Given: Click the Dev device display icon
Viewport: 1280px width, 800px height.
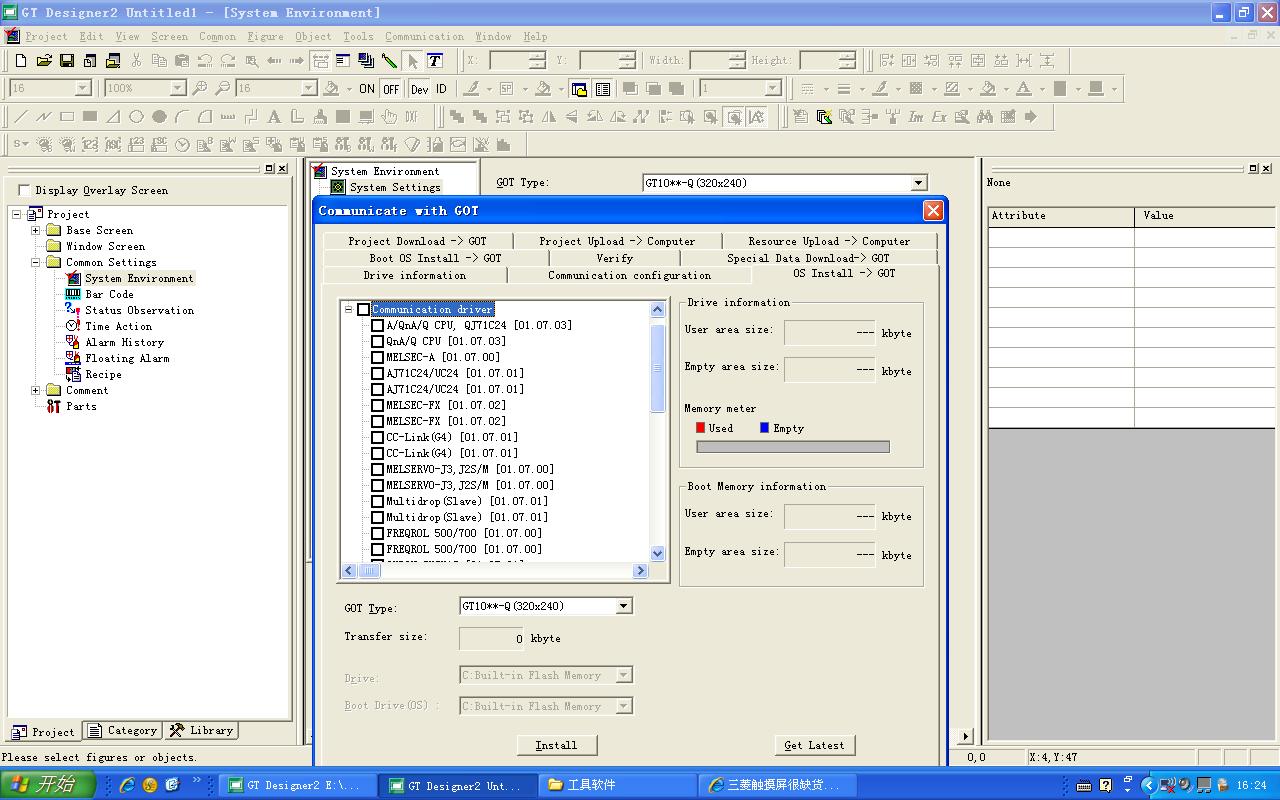Looking at the screenshot, I should tap(419, 89).
